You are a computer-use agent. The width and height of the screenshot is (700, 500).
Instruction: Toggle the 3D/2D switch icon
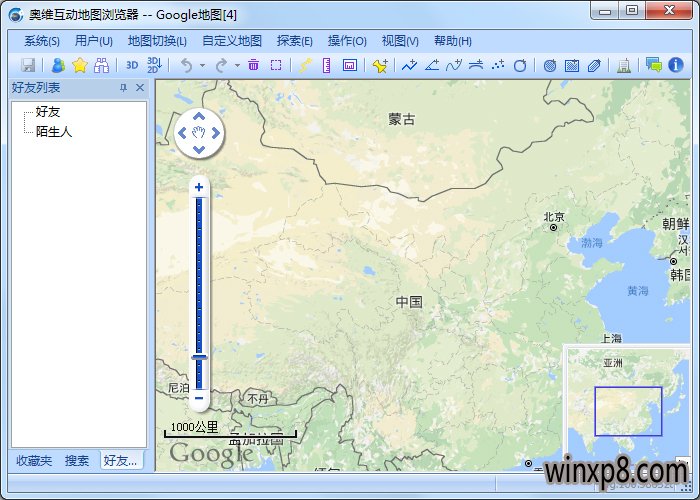tap(154, 65)
